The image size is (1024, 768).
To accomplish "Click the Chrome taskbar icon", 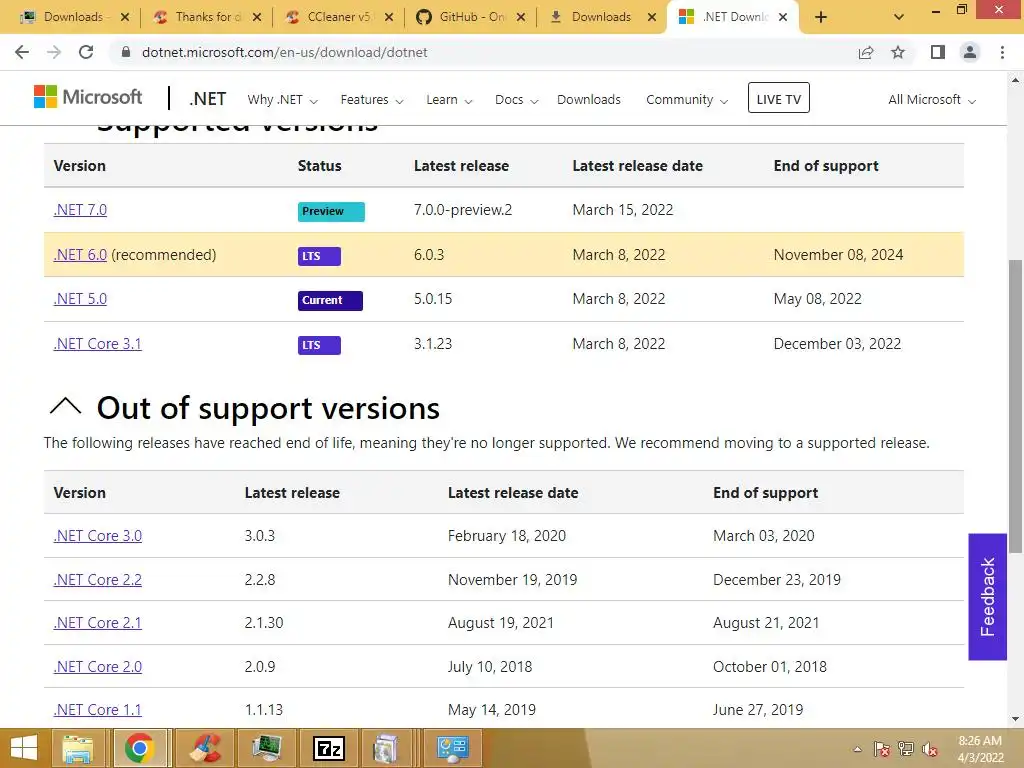I will (x=139, y=748).
